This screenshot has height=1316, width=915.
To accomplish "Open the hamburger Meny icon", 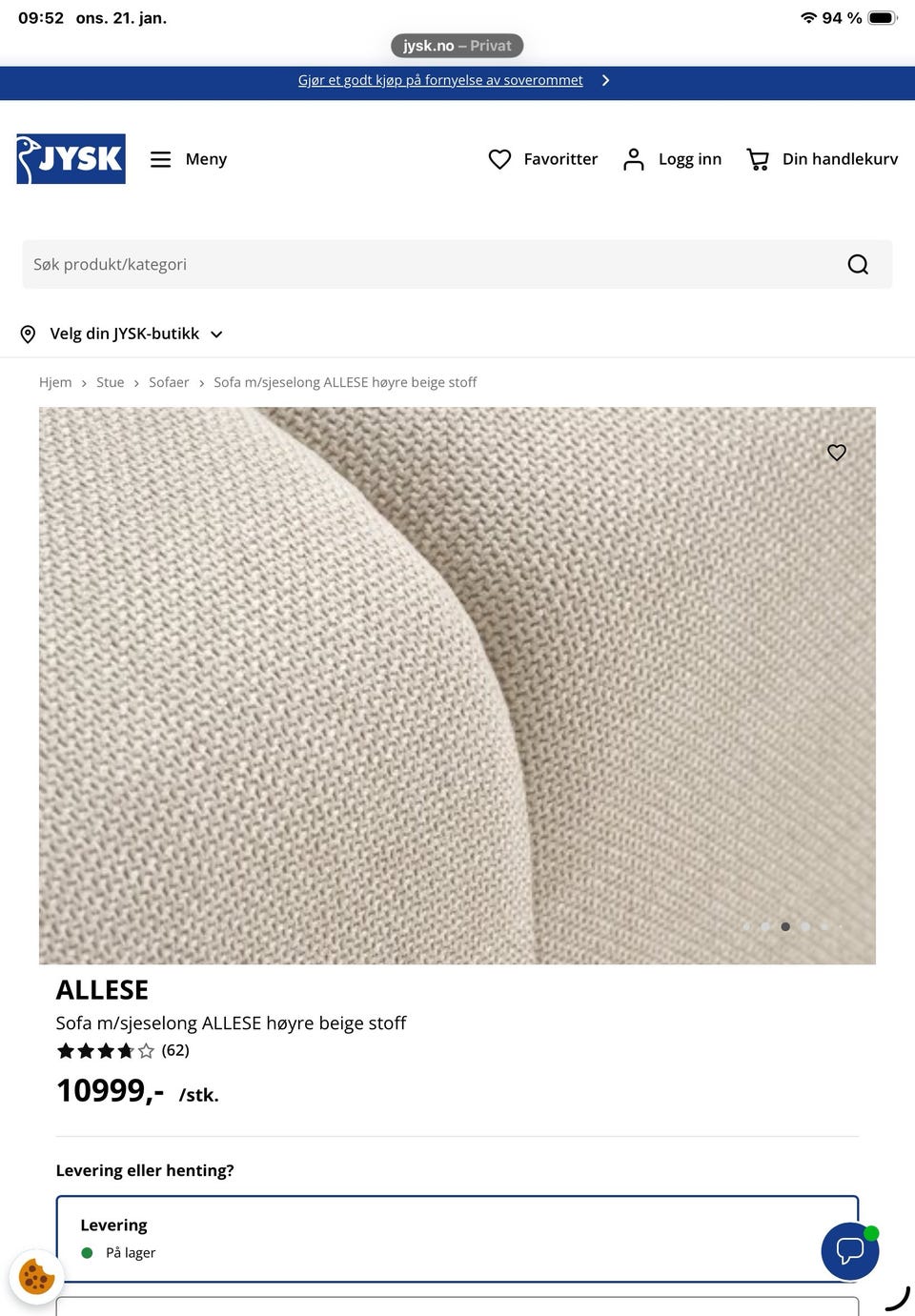I will (x=161, y=159).
